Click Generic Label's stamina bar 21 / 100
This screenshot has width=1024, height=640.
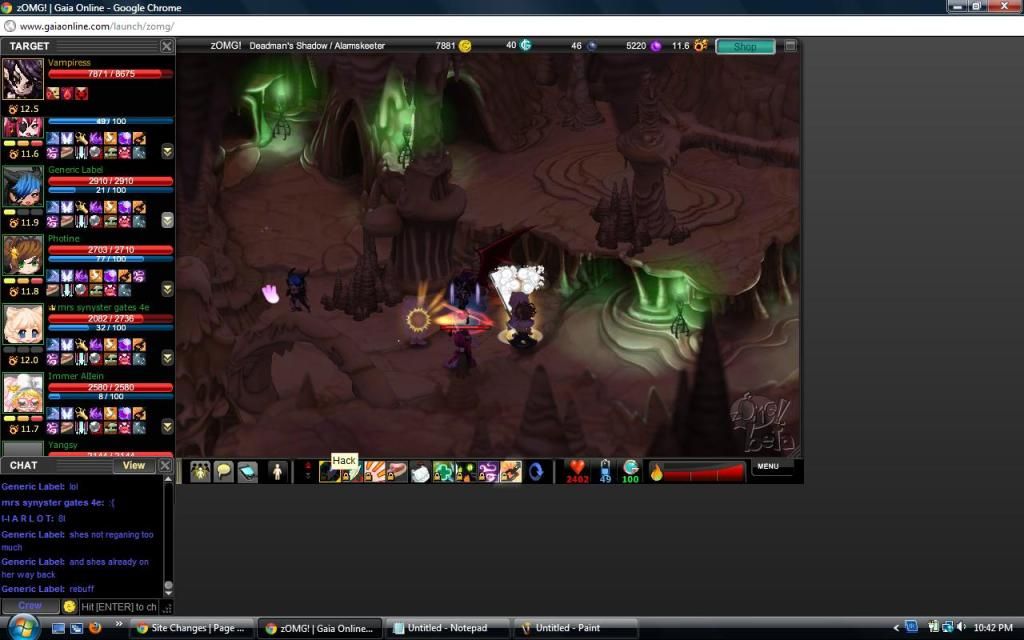pyautogui.click(x=110, y=190)
